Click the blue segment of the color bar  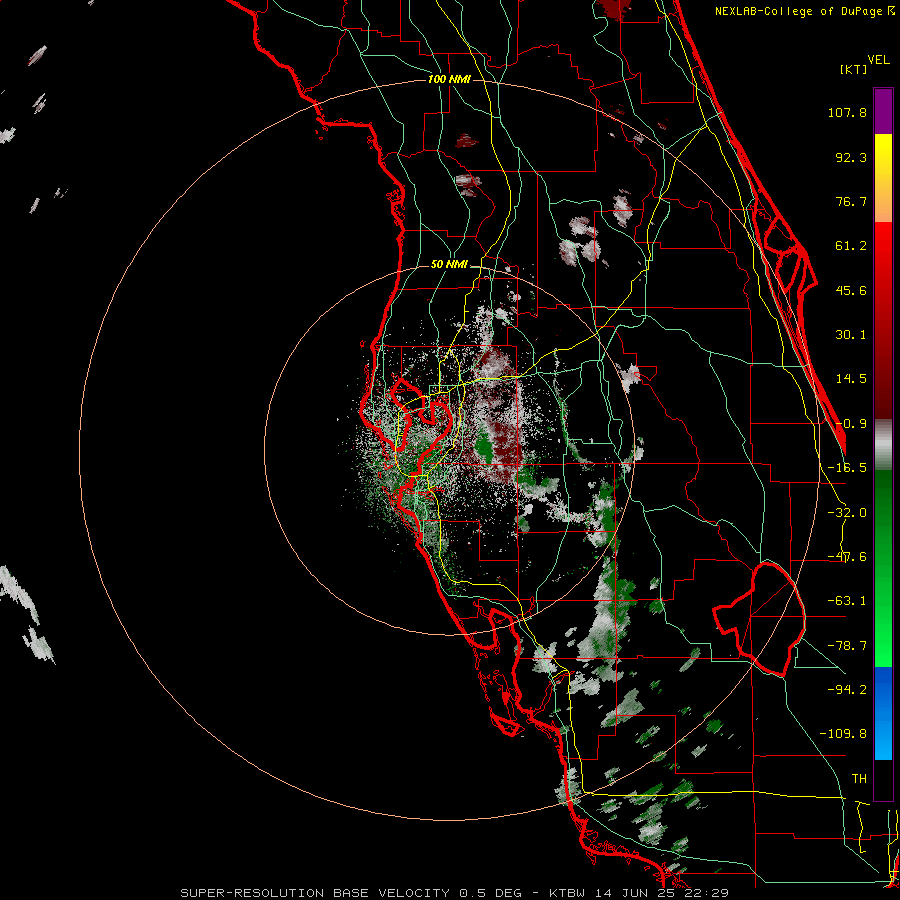(883, 713)
